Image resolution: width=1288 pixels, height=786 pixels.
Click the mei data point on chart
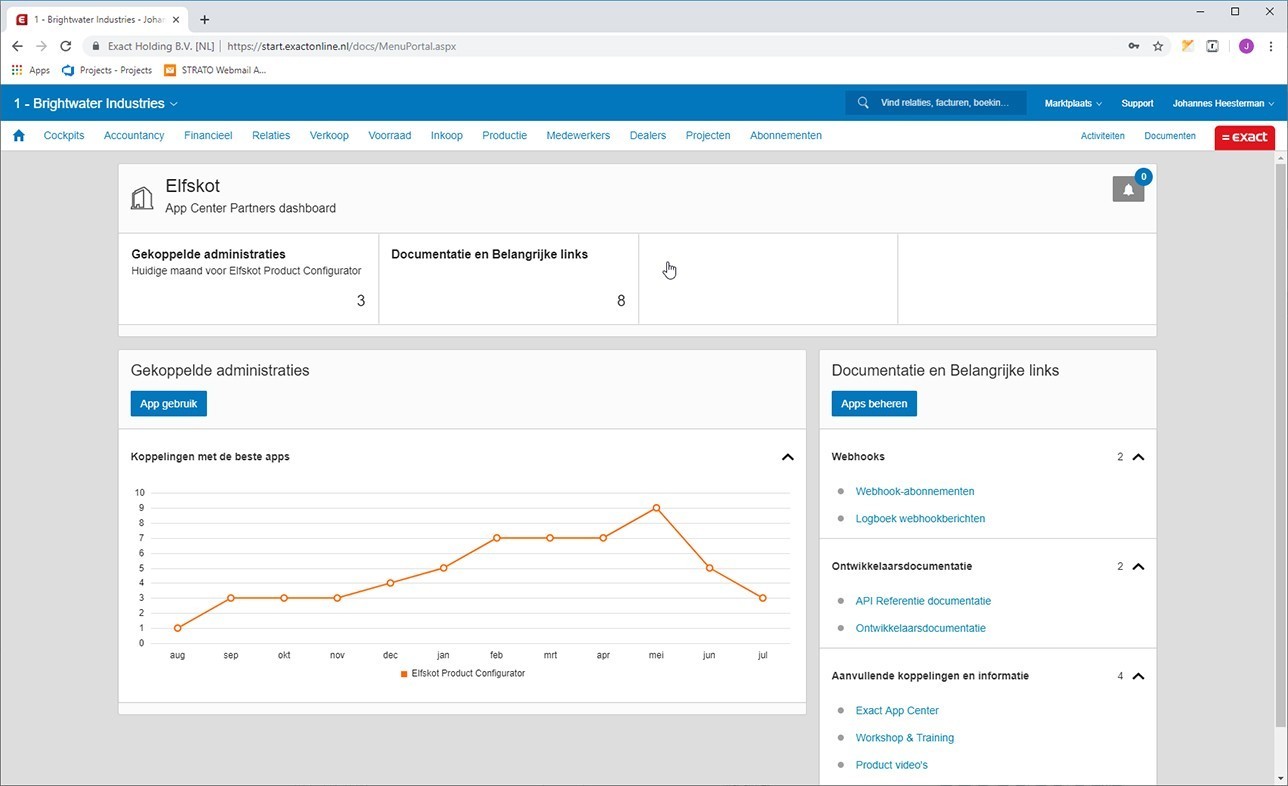[656, 508]
